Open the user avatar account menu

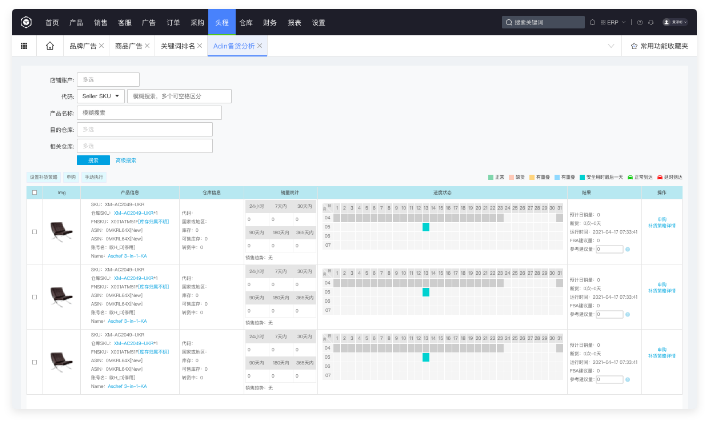pyautogui.click(x=675, y=22)
